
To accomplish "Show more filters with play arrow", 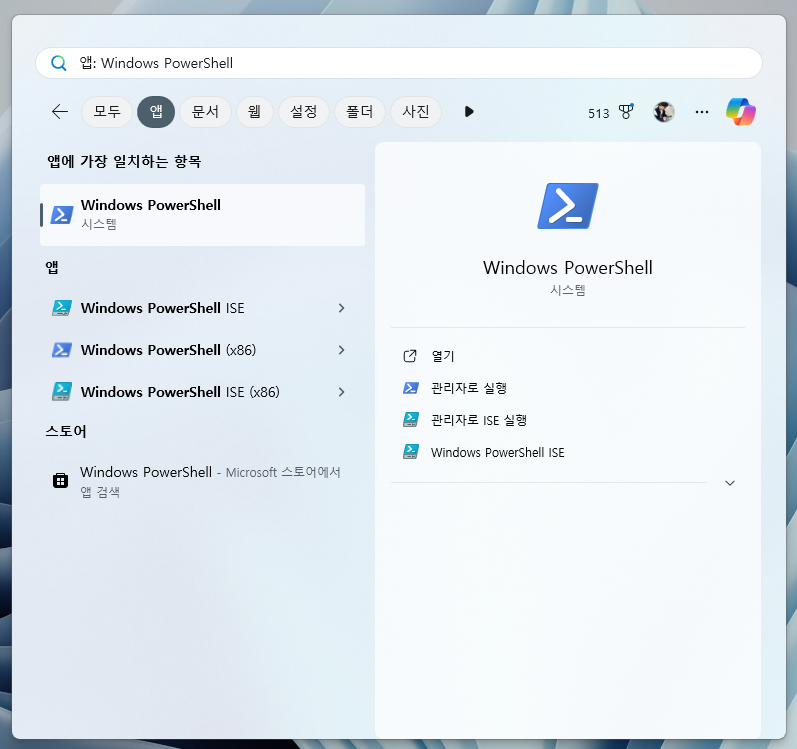I will (469, 111).
